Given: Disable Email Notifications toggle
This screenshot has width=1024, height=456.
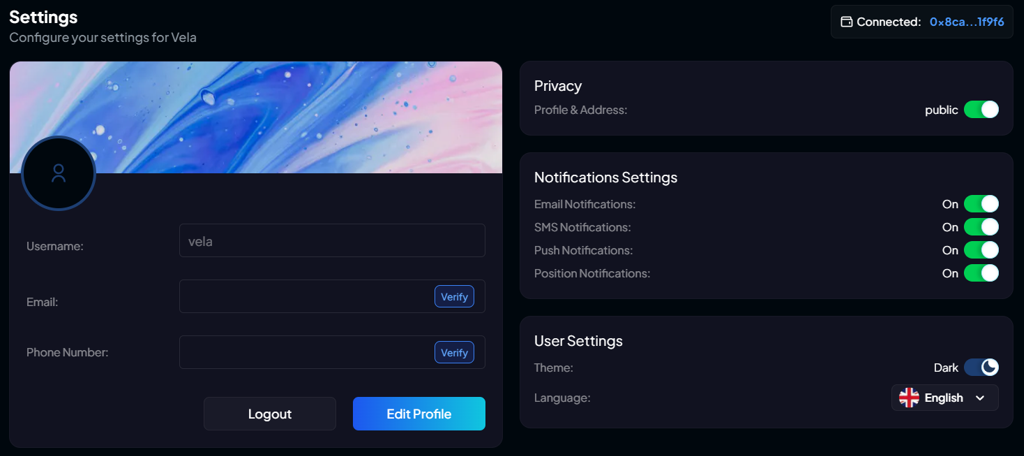Looking at the screenshot, I should [981, 204].
